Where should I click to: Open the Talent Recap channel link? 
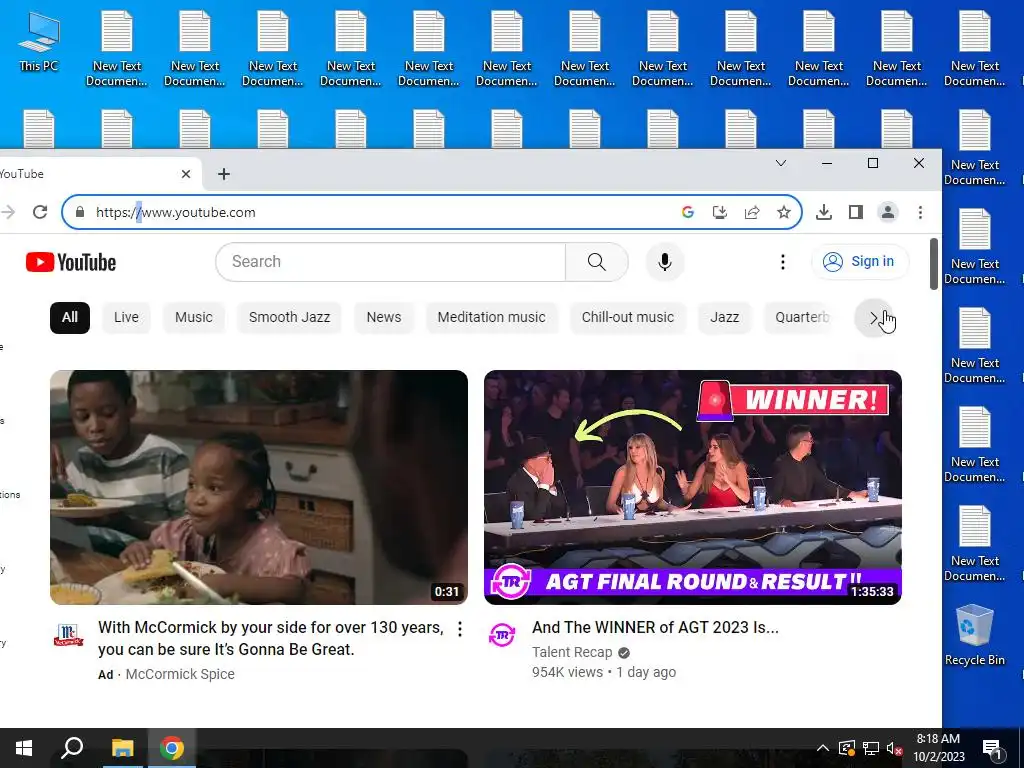point(572,652)
